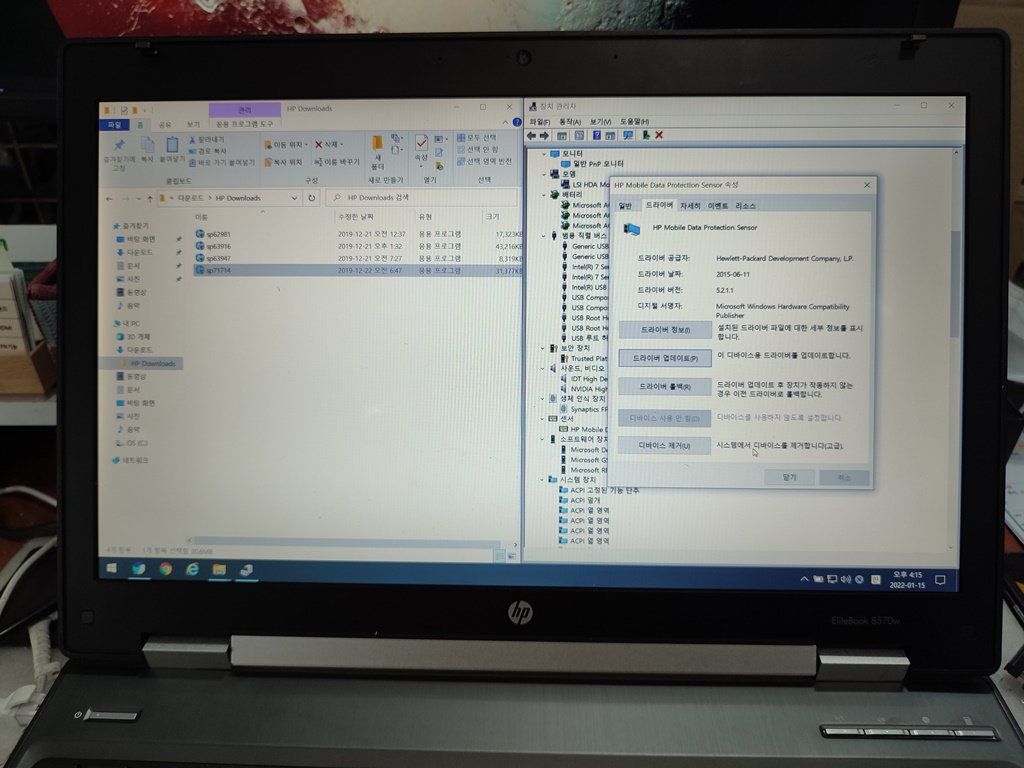The width and height of the screenshot is (1024, 768).
Task: Open recent locations dropdown arrow
Action: [138, 199]
